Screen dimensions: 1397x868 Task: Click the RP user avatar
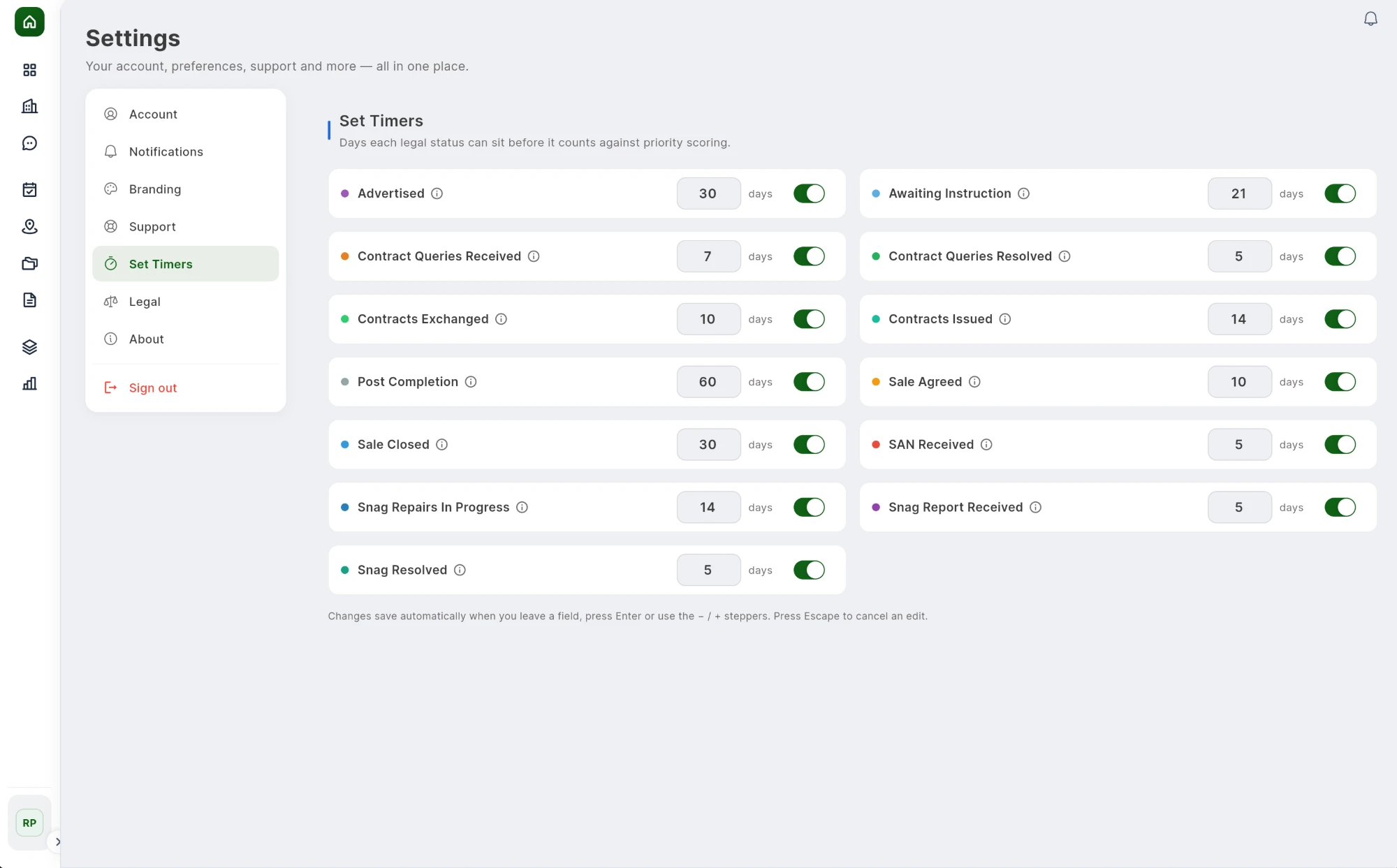[x=29, y=823]
